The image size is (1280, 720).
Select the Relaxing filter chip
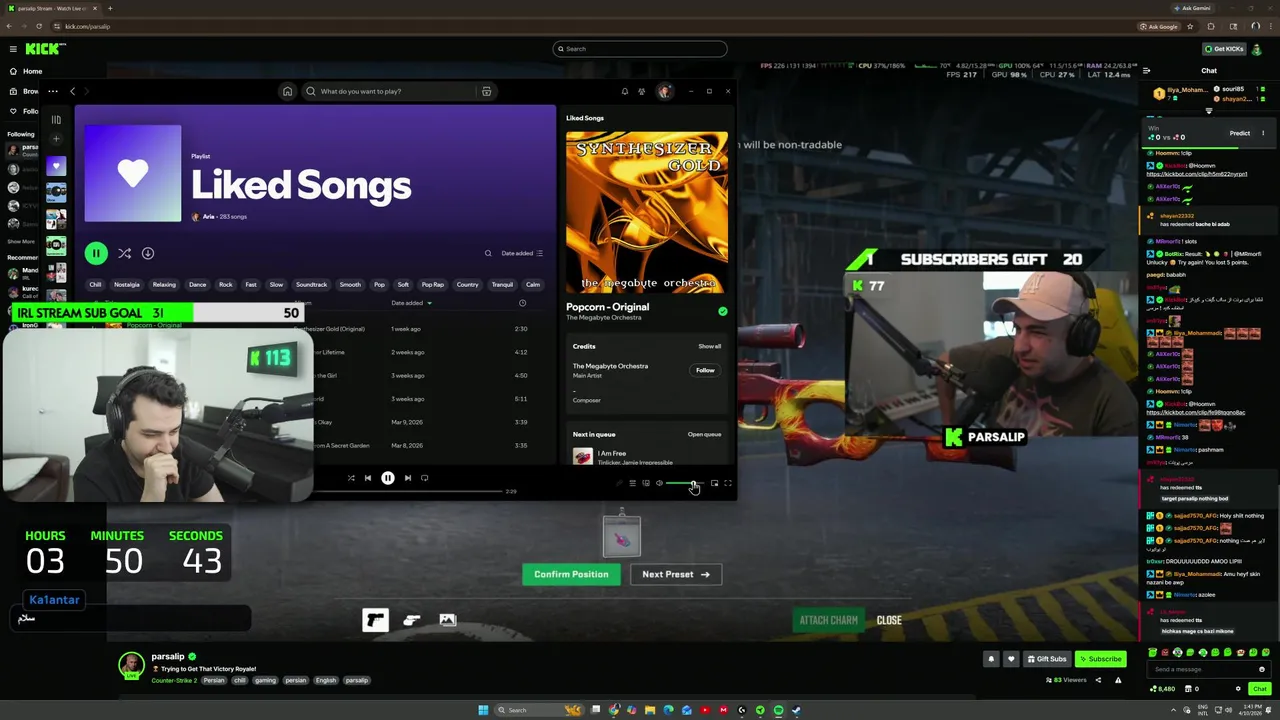tap(164, 284)
